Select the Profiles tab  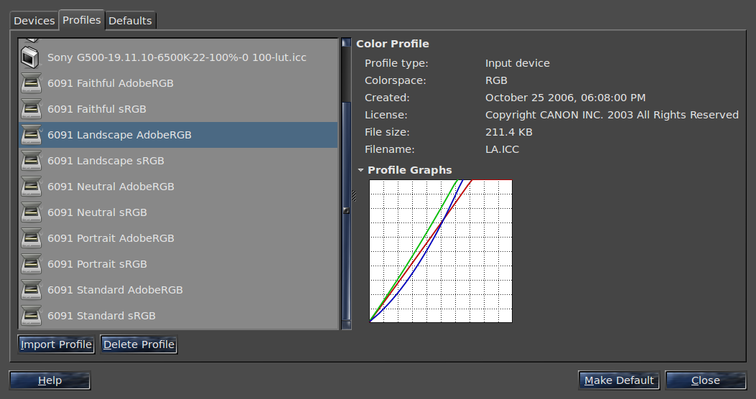(x=81, y=20)
